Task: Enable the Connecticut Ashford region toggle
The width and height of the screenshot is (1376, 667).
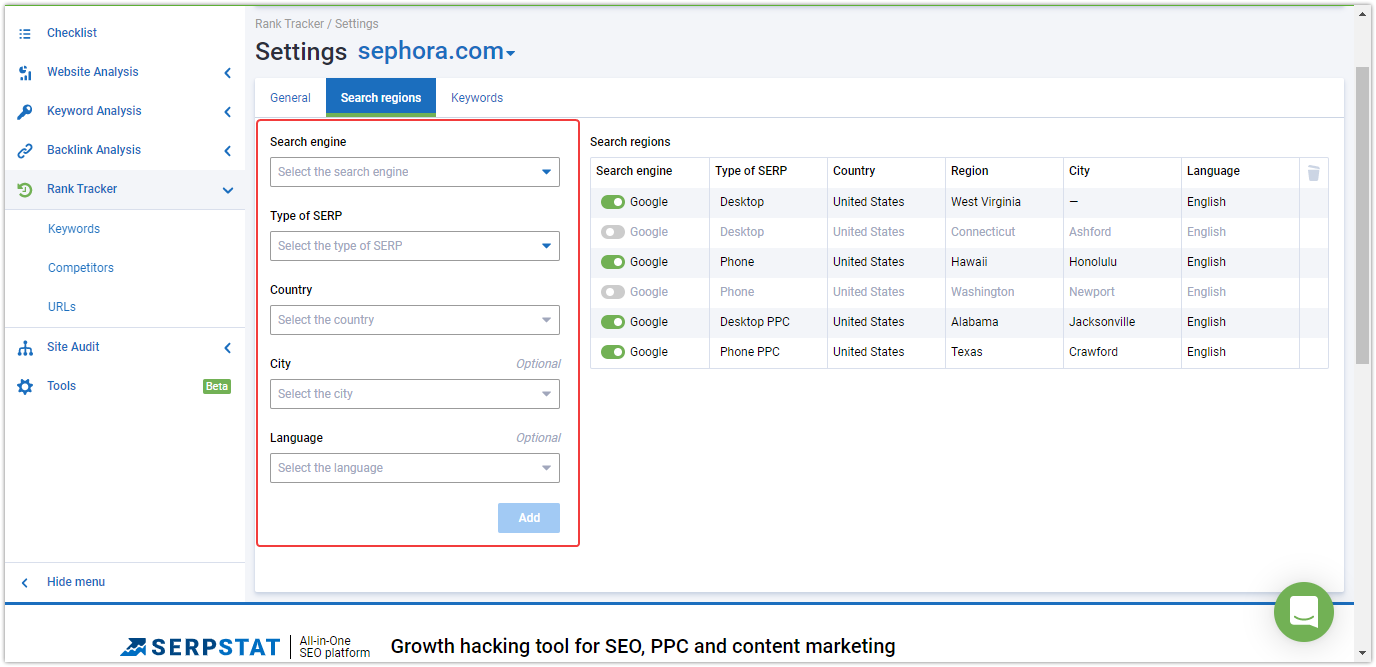Action: (613, 232)
